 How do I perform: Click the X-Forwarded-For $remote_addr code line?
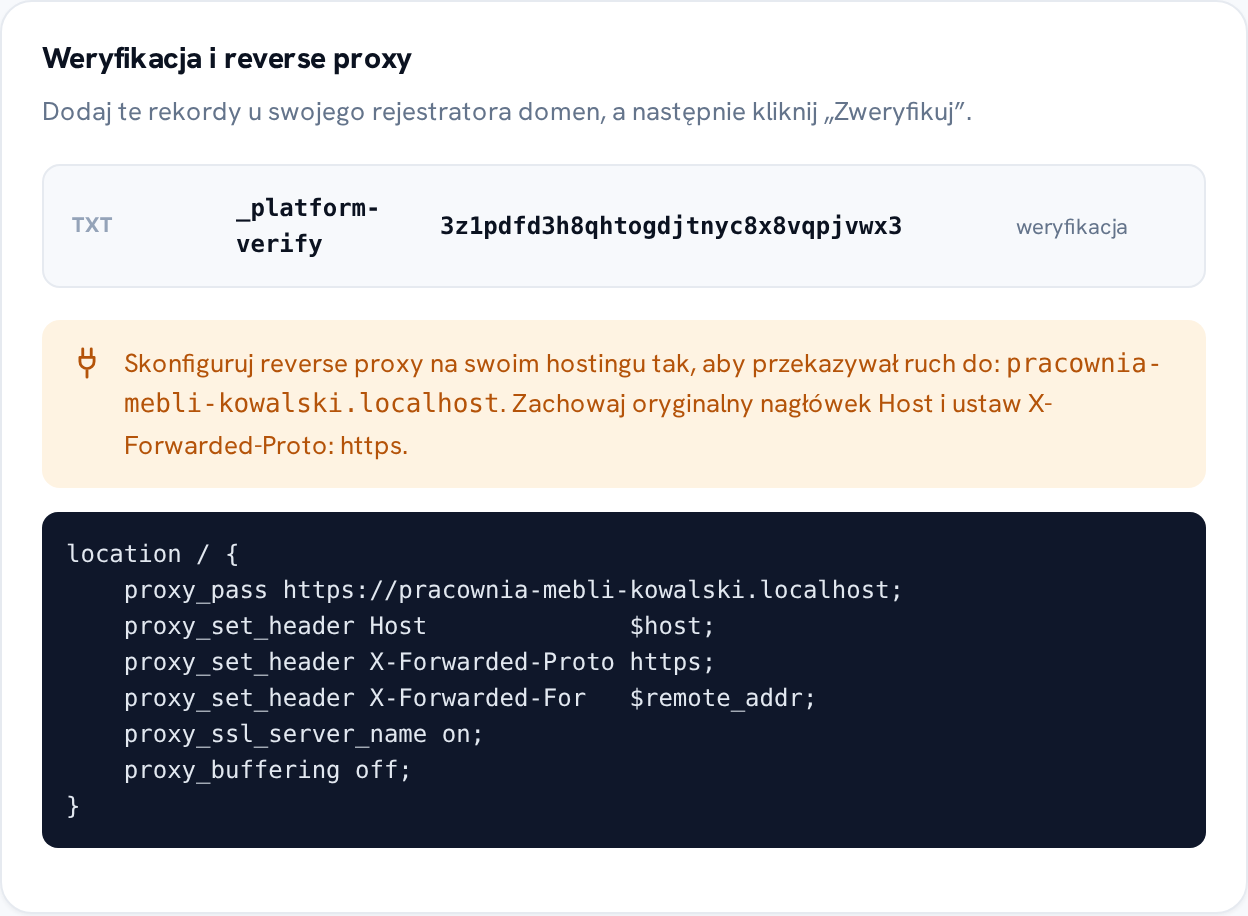coord(470,698)
